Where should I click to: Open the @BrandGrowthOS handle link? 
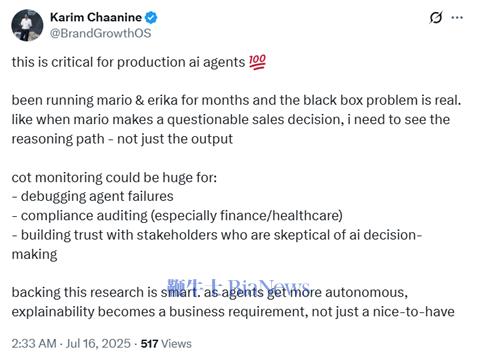[x=100, y=33]
